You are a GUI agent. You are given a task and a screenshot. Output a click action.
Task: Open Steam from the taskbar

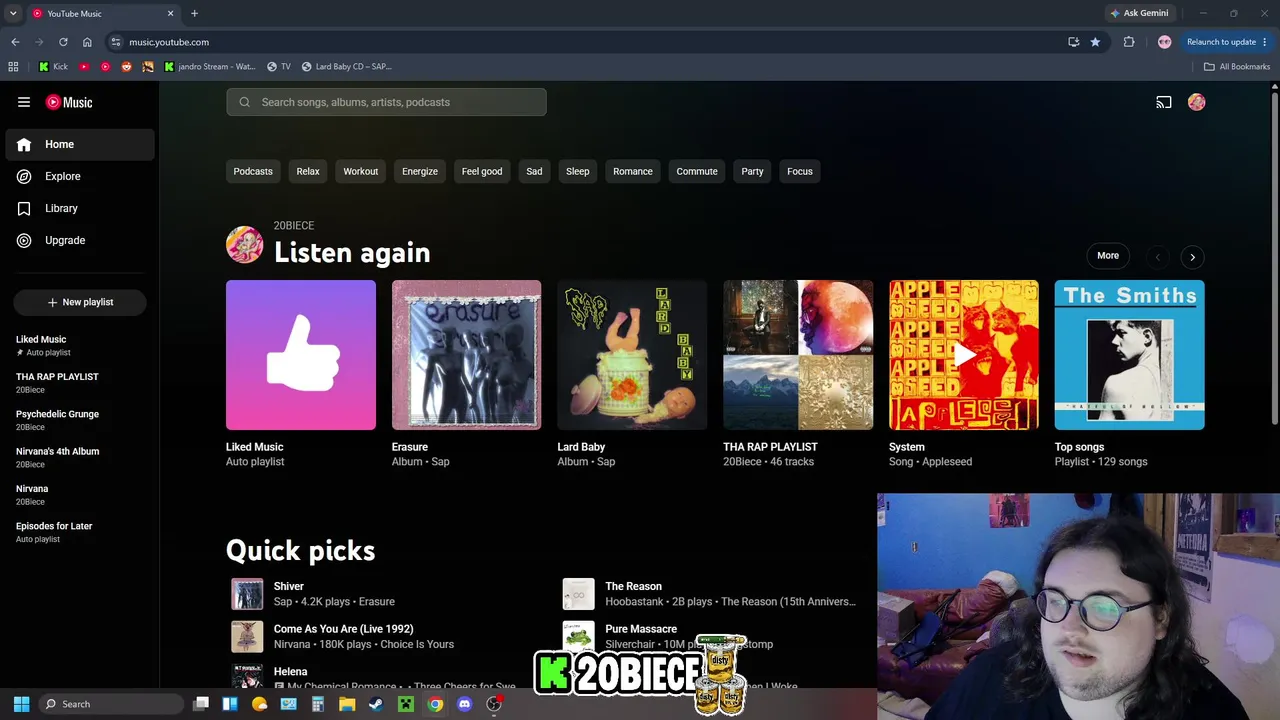point(376,704)
